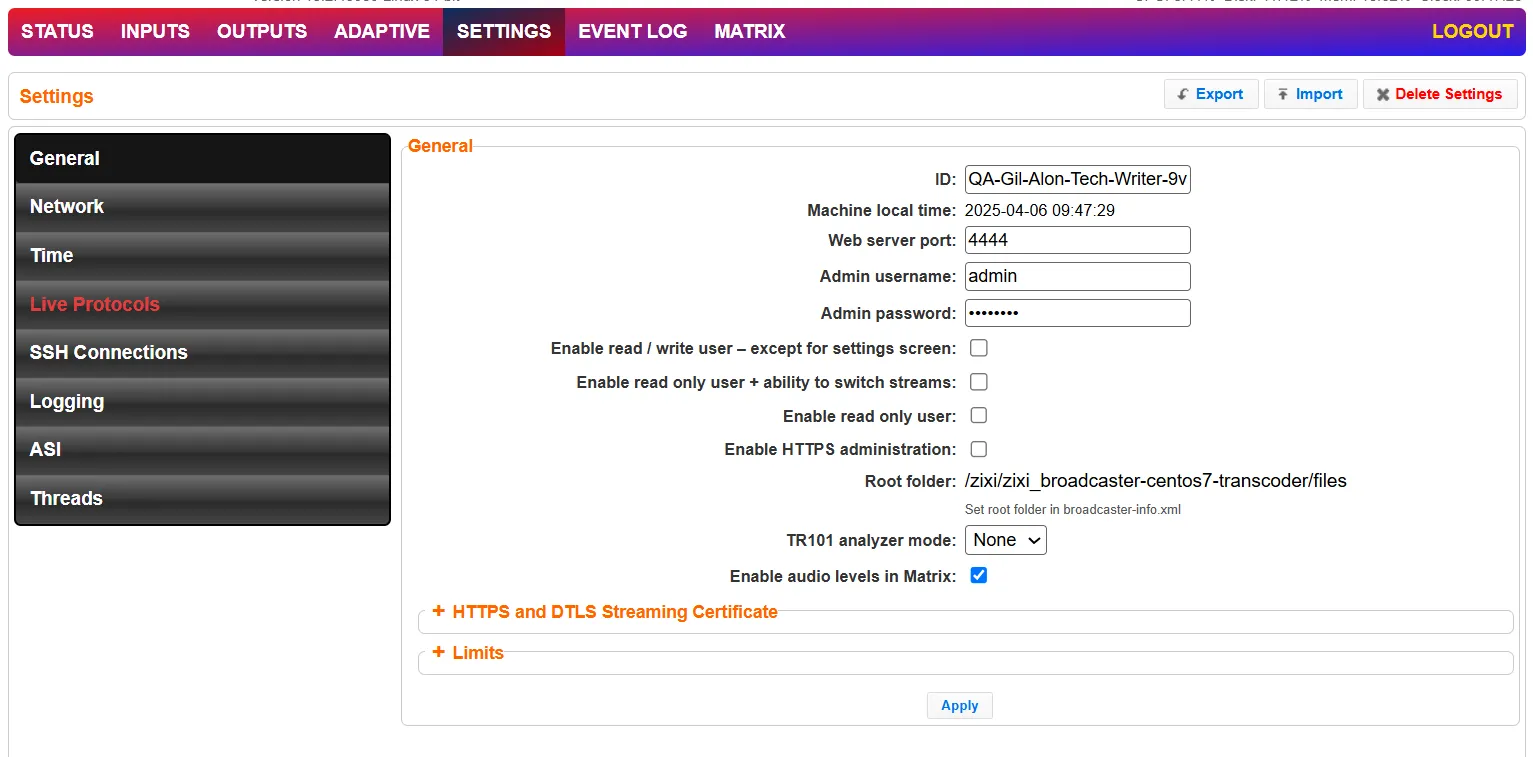Enable read / write user checkbox
Viewport: 1533px width, 757px height.
coord(979,348)
